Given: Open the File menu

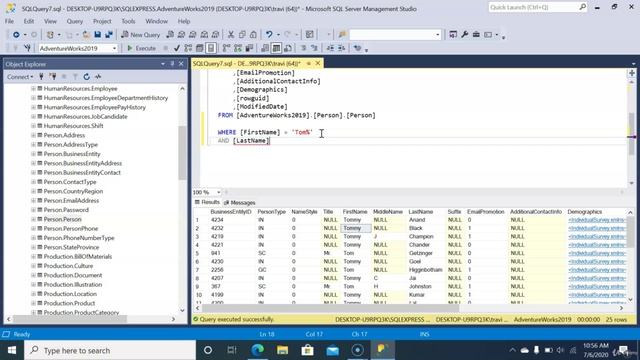Looking at the screenshot, I should (9, 21).
